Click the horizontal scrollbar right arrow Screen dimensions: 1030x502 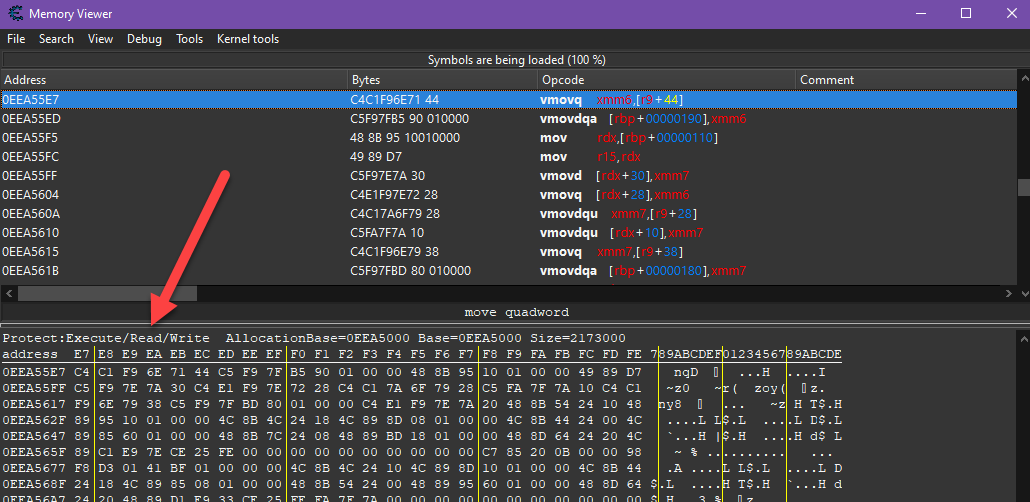1009,293
